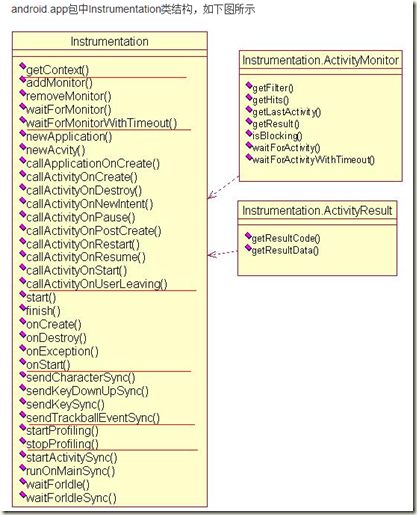This screenshot has width=417, height=515.
Task: Select the diamond icon beside isBlocking()
Action: (249, 133)
